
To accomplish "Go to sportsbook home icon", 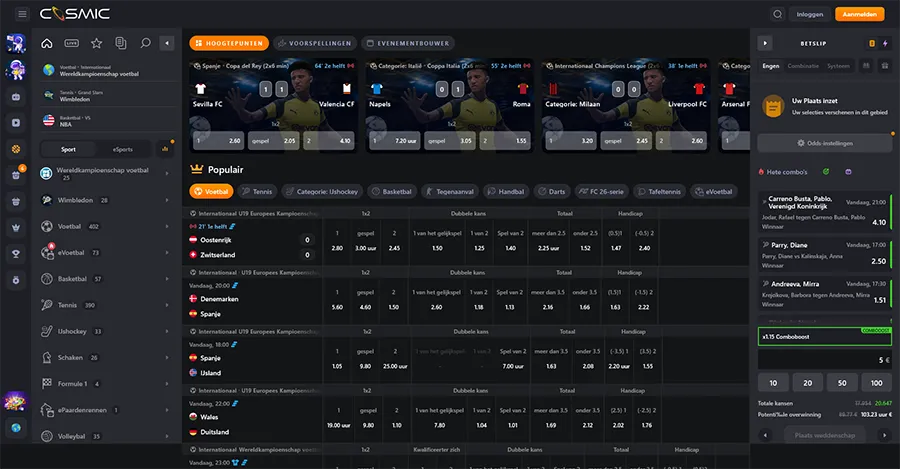I will coord(47,43).
